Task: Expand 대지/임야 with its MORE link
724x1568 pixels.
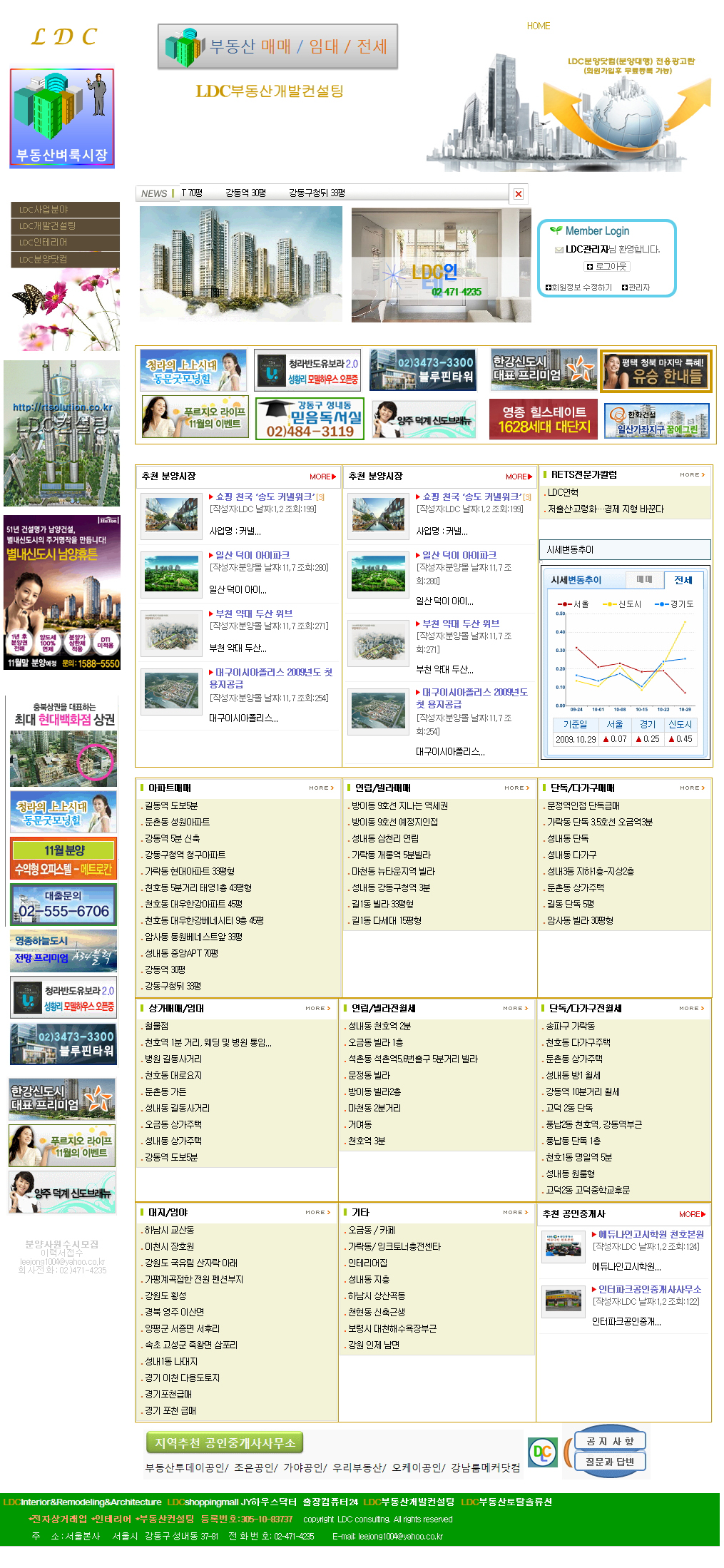Action: point(318,1213)
